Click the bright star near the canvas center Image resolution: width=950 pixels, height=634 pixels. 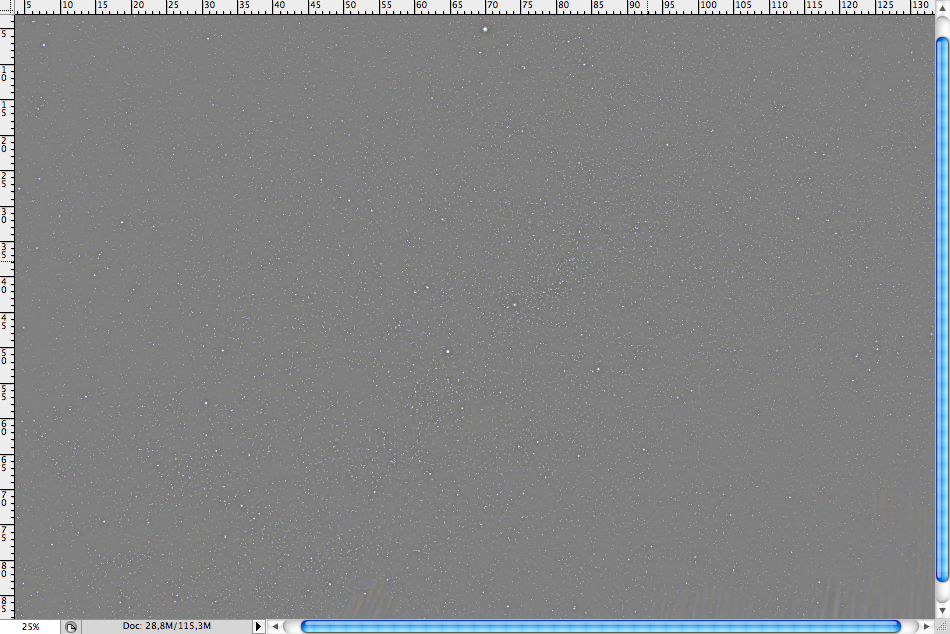pyautogui.click(x=448, y=351)
